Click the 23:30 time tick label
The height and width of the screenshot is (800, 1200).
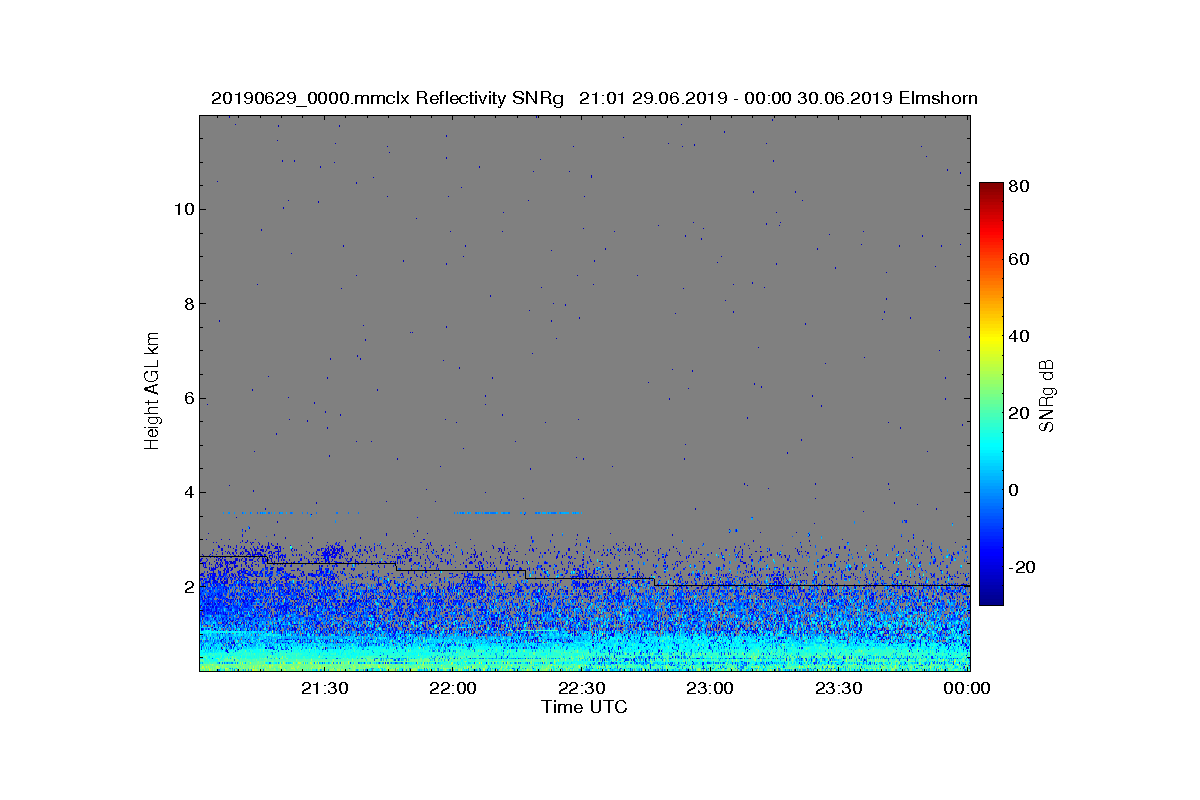tap(839, 688)
